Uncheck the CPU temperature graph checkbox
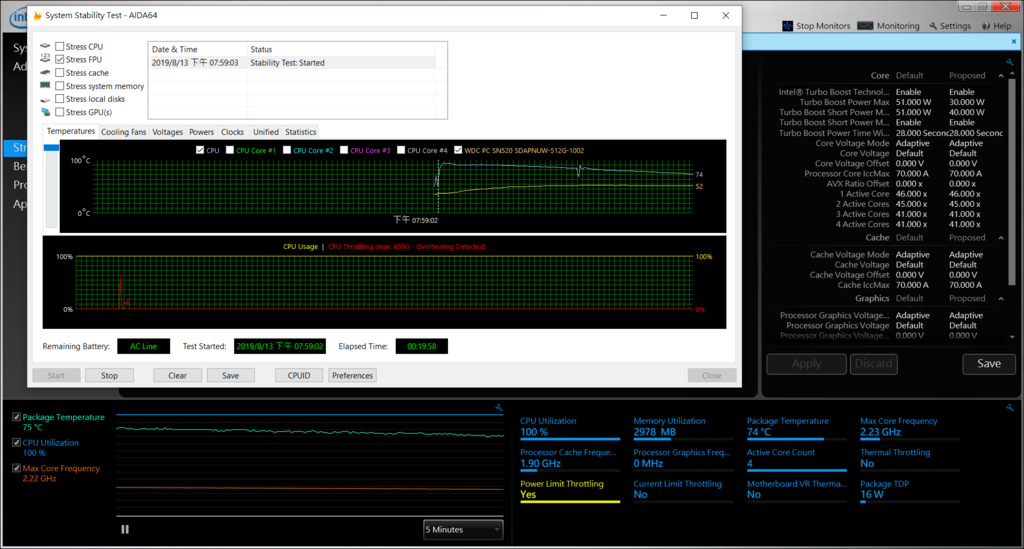This screenshot has width=1024, height=549. tap(200, 150)
